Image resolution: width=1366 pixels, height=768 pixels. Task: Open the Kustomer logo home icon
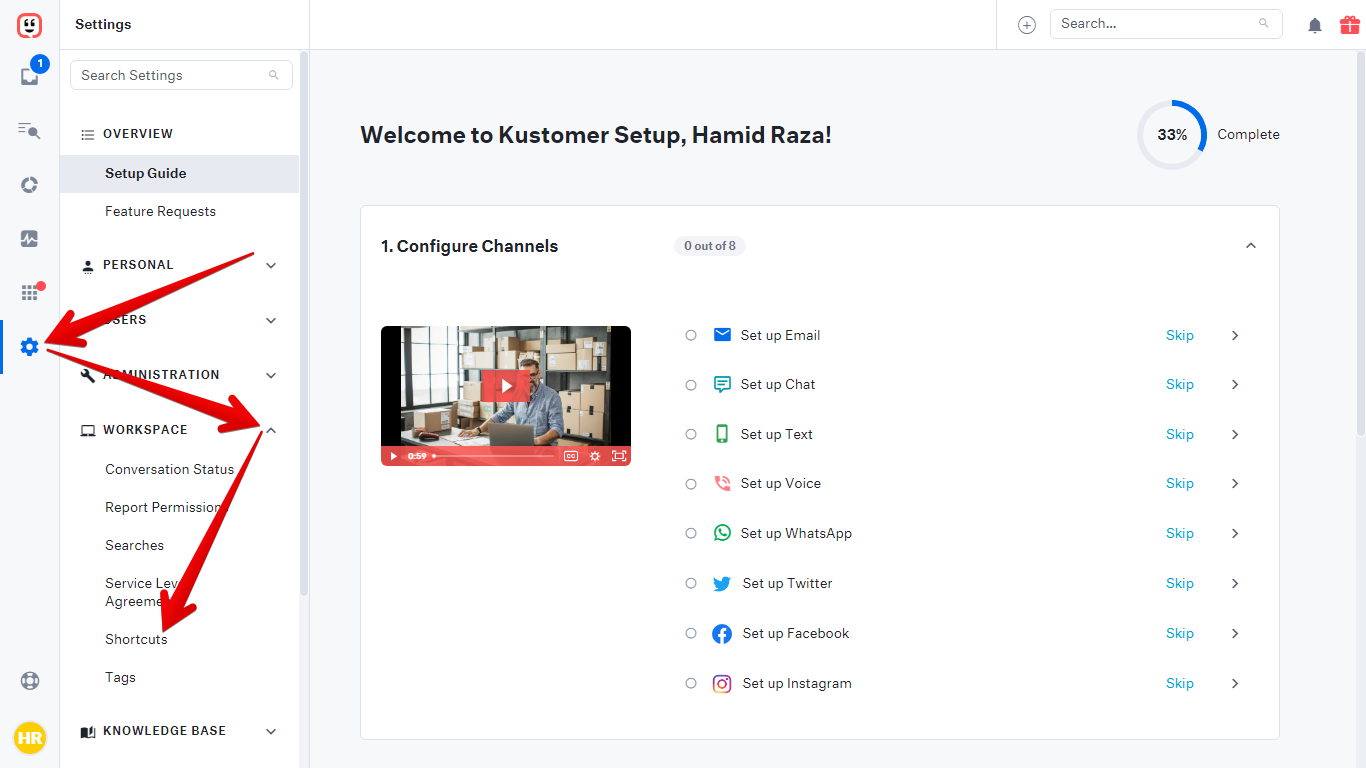pyautogui.click(x=30, y=25)
